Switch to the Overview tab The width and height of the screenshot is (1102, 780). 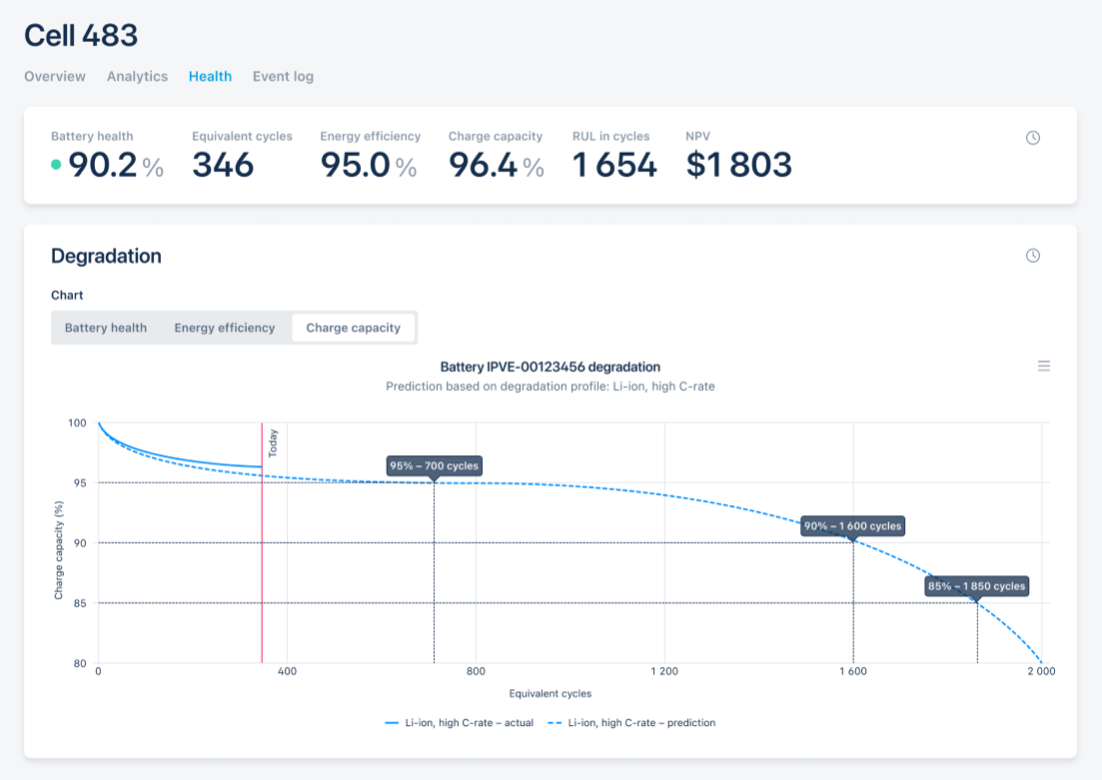coord(55,76)
